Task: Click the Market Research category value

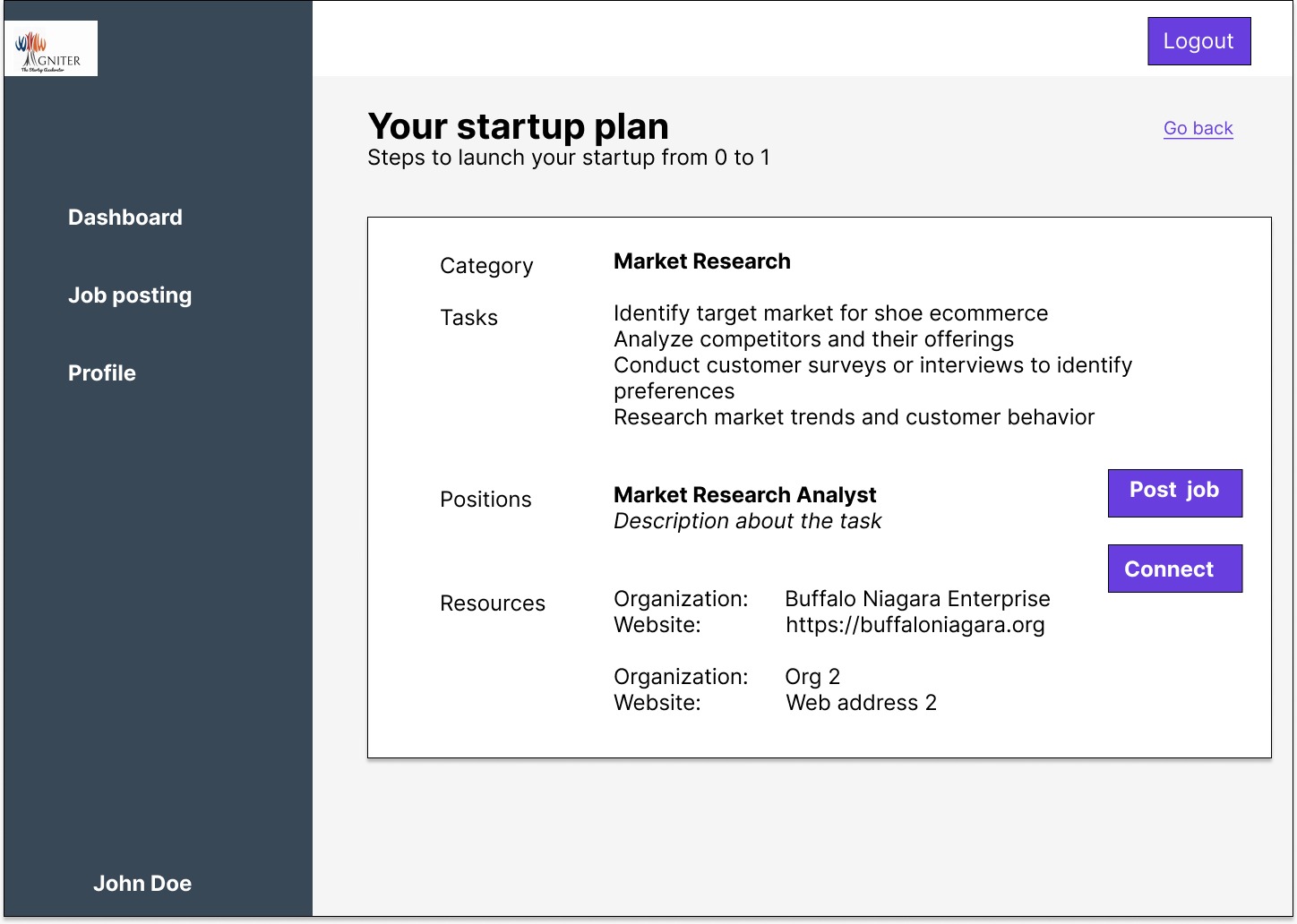Action: click(701, 261)
